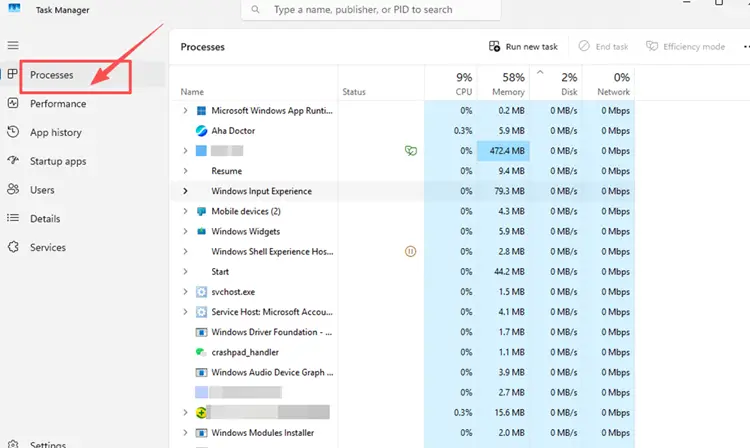The image size is (750, 448).
Task: Switch to the Users tab
Action: (x=42, y=190)
